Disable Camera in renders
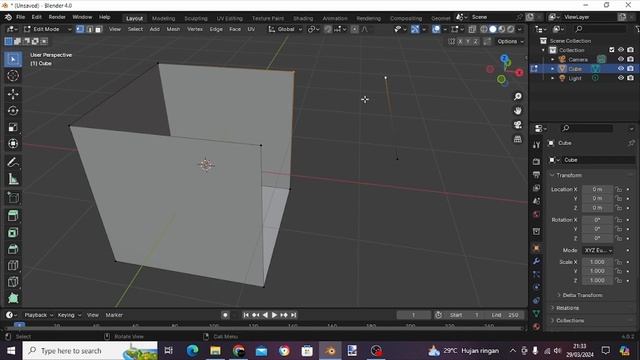The image size is (640, 360). click(x=630, y=59)
